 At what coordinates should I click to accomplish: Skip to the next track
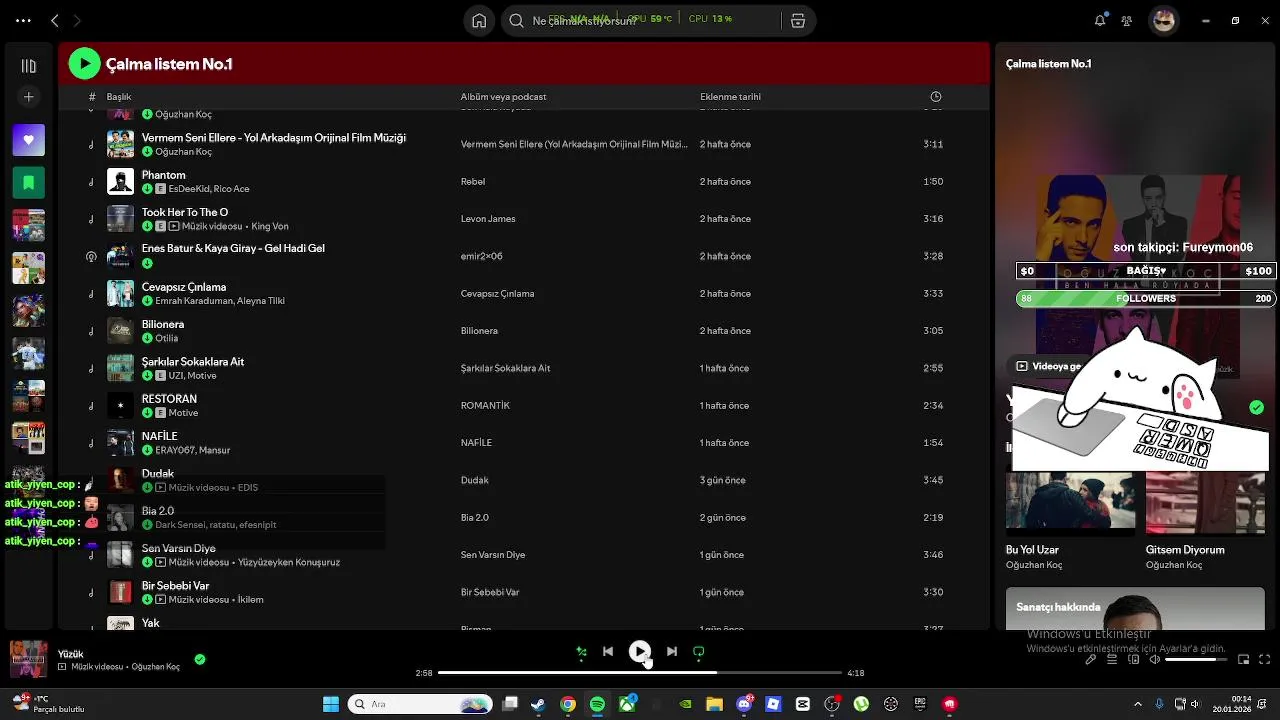672,651
